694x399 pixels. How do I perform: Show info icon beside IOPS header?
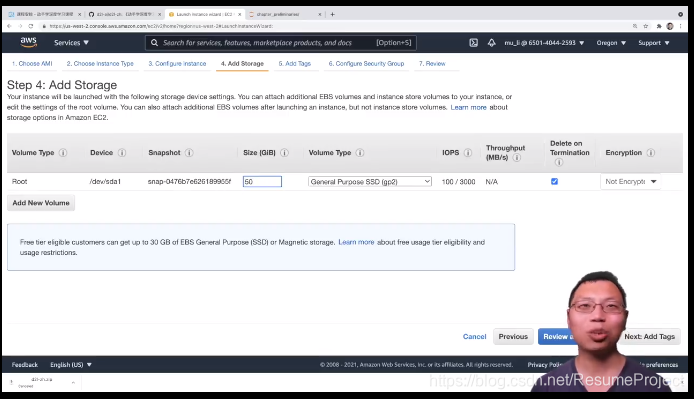468,153
